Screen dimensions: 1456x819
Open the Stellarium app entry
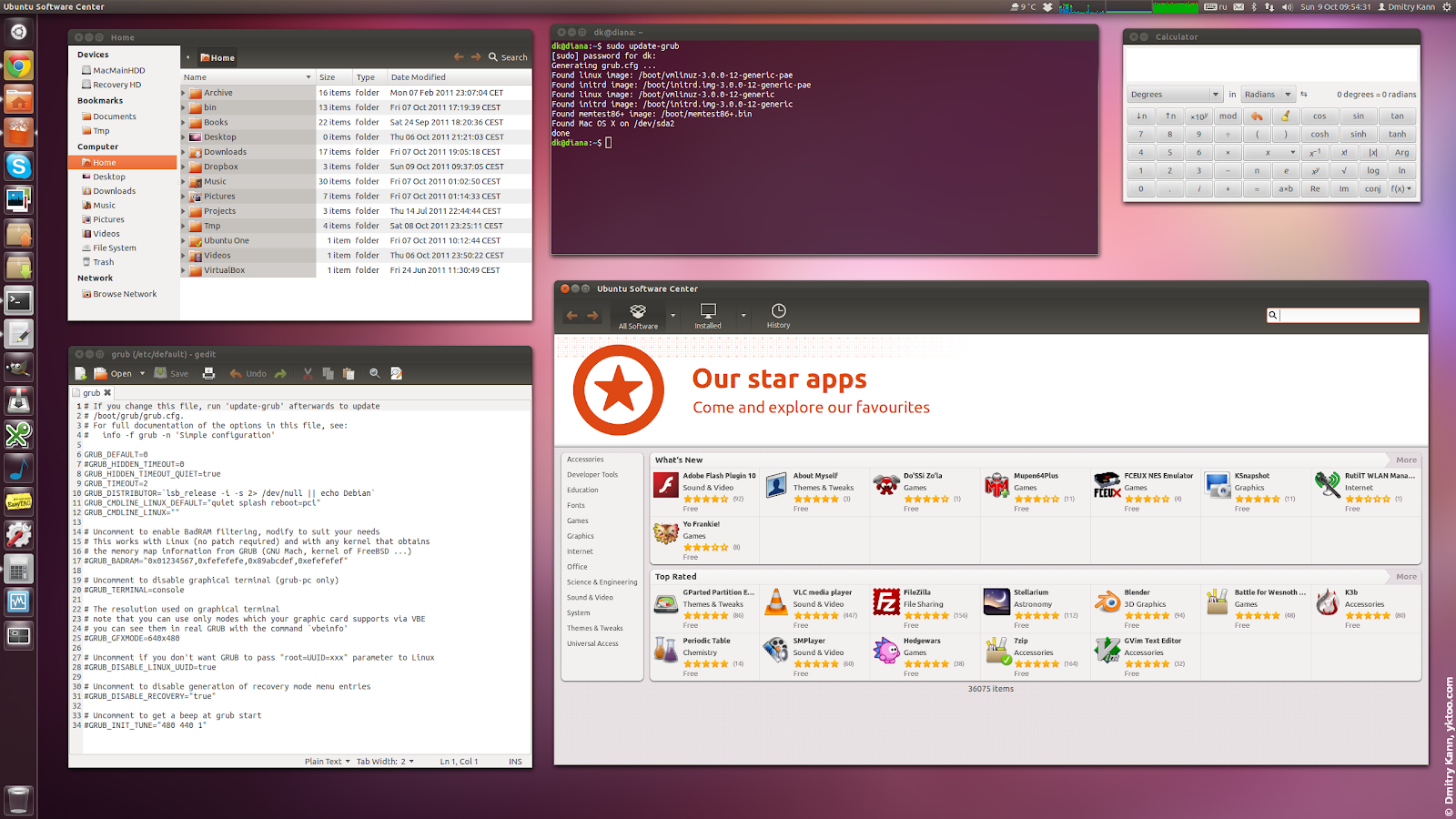tap(1035, 609)
